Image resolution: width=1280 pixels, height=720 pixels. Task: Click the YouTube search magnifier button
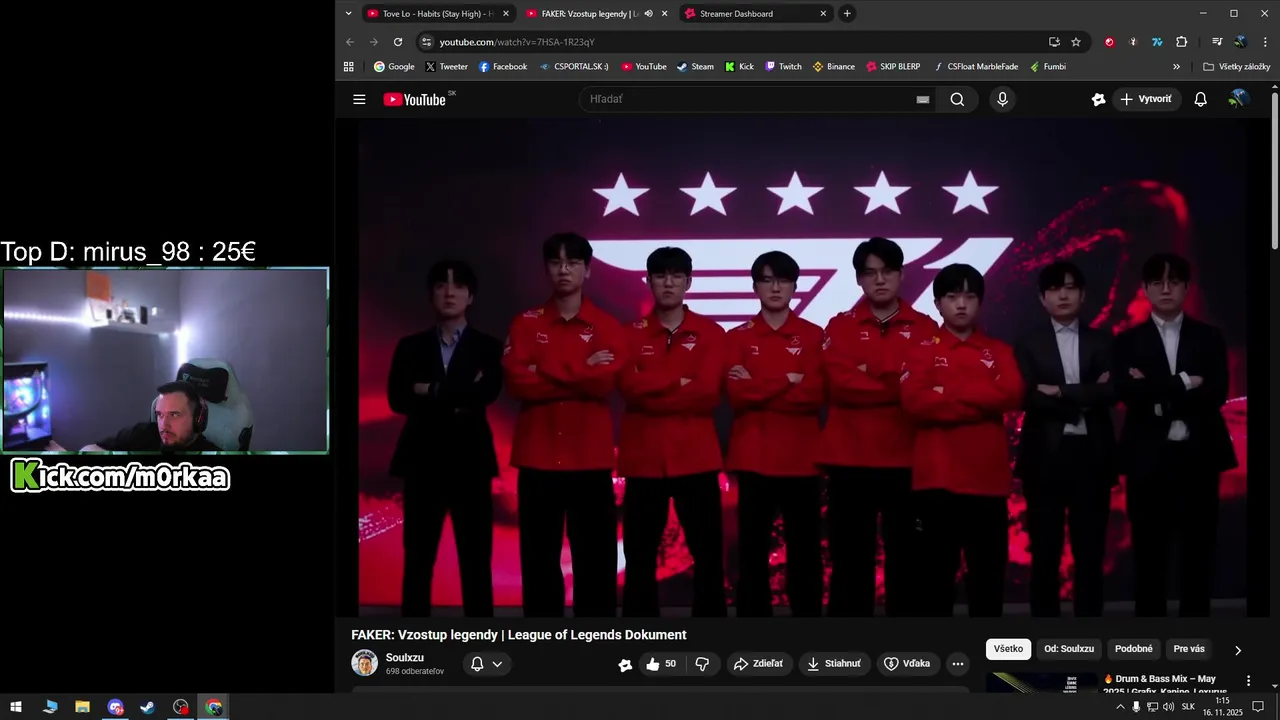click(x=957, y=99)
